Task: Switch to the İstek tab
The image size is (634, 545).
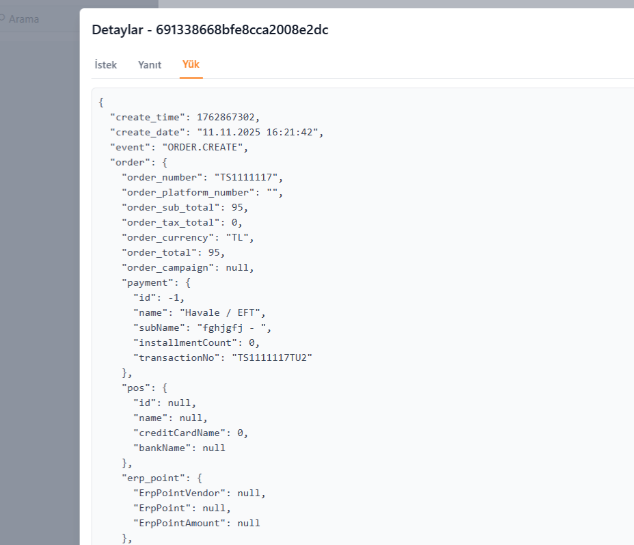Action: click(x=105, y=65)
